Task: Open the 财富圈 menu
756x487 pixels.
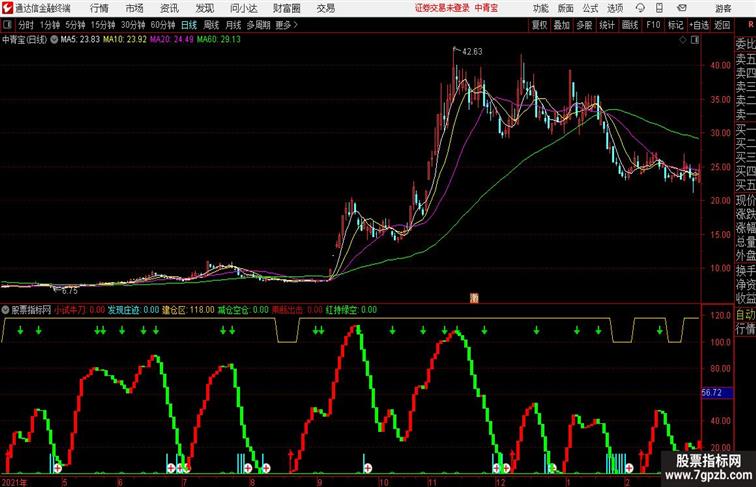Action: pos(286,8)
